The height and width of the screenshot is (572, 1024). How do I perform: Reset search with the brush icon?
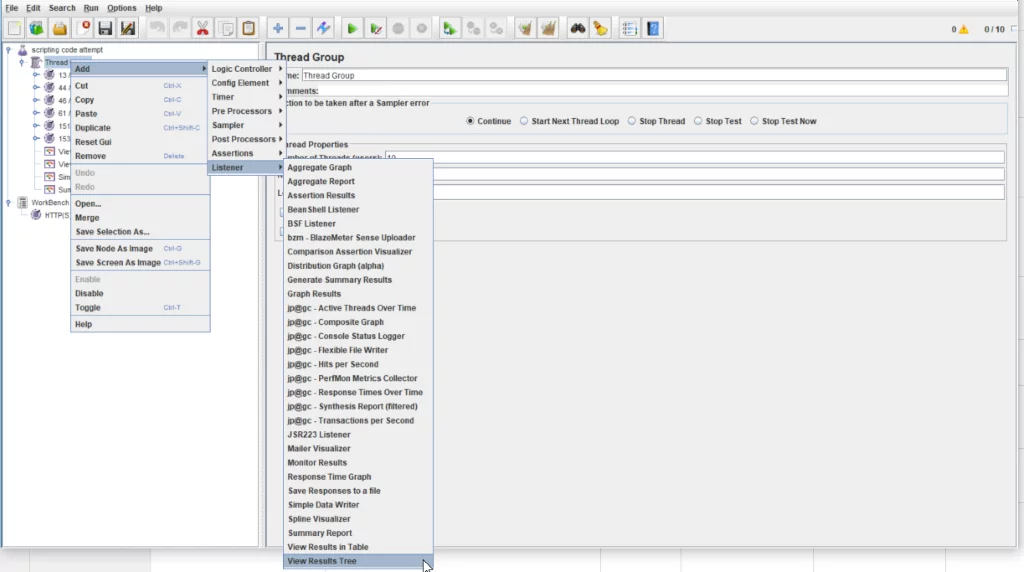click(600, 29)
